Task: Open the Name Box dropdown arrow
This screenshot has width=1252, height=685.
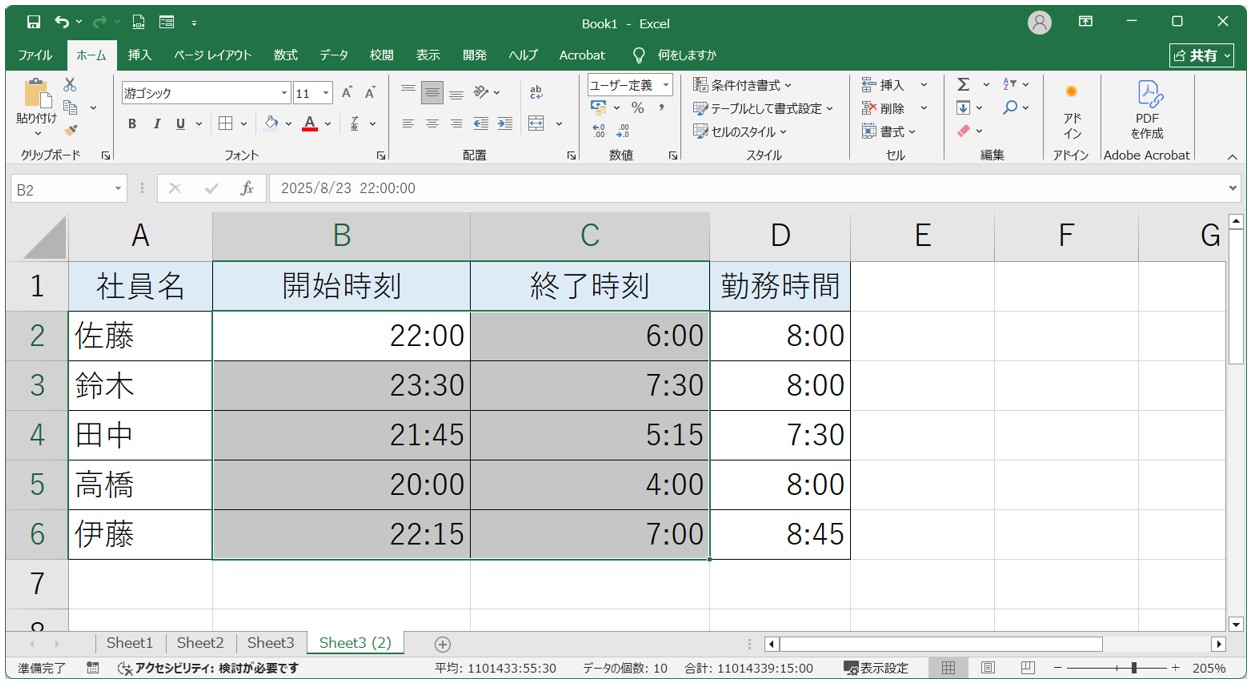Action: (x=118, y=188)
